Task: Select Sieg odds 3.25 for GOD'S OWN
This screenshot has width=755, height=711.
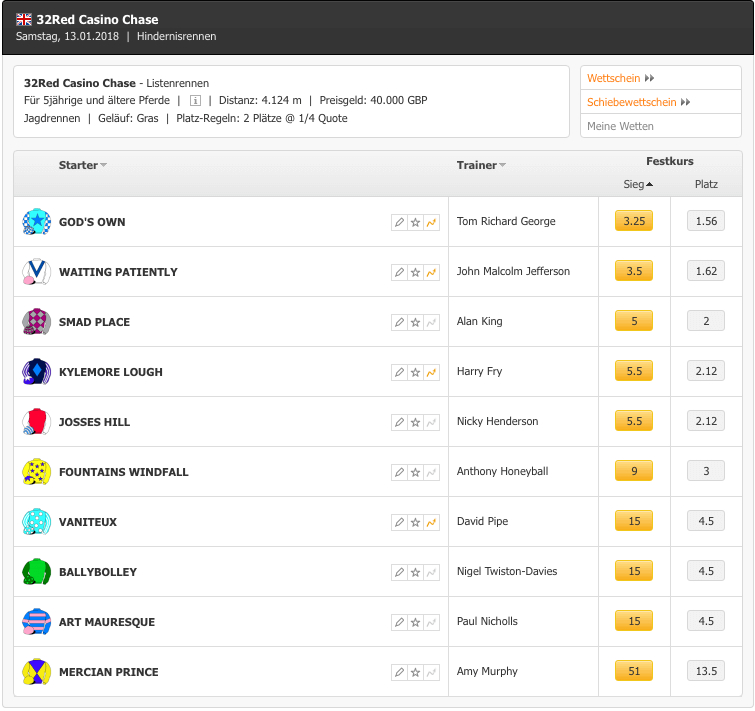Action: (634, 221)
